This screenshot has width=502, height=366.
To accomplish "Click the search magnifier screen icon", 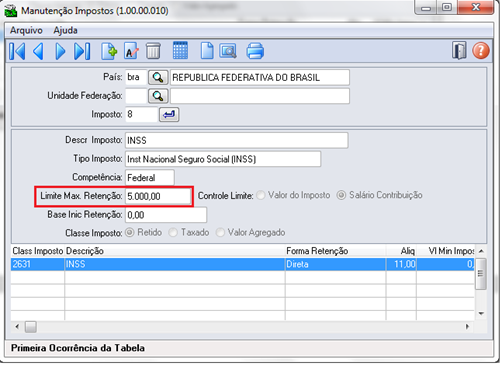I will click(x=228, y=51).
